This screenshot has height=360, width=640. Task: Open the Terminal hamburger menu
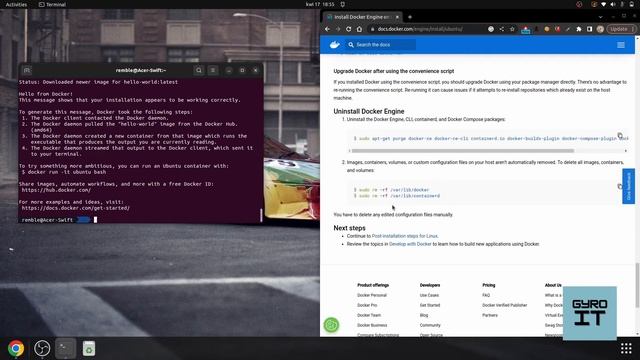pos(213,70)
